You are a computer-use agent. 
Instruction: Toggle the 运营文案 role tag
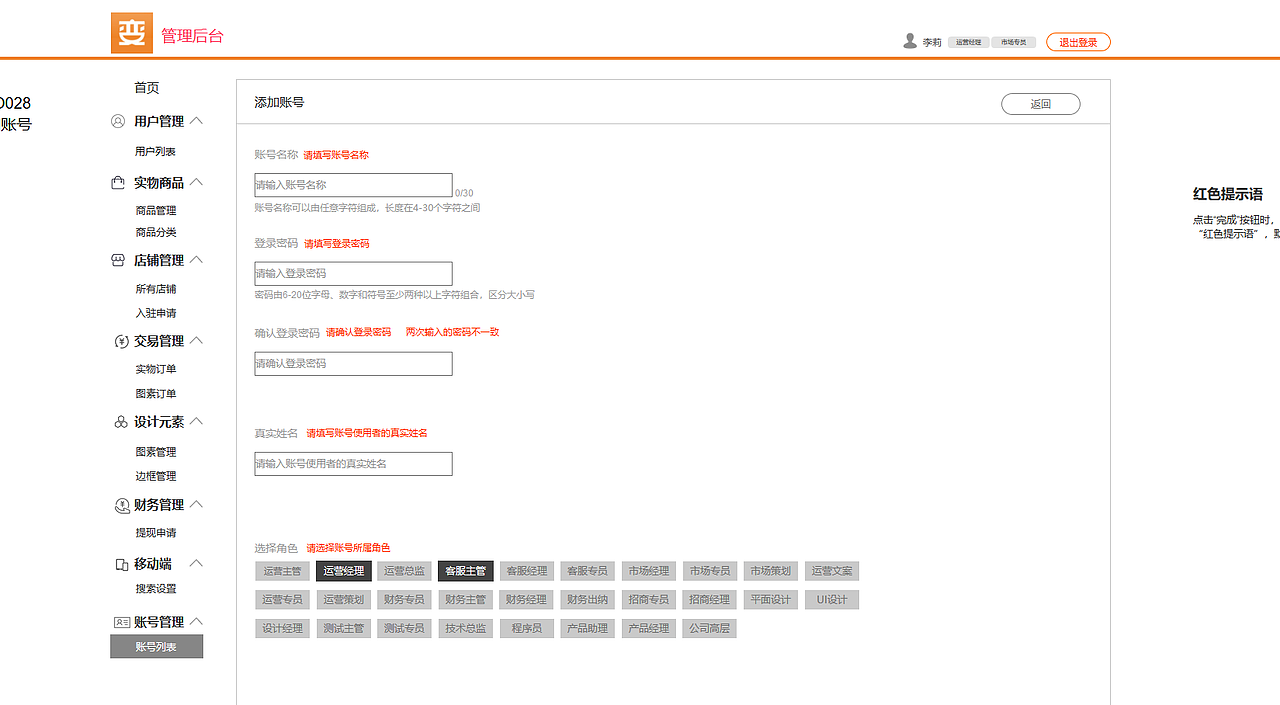point(832,571)
